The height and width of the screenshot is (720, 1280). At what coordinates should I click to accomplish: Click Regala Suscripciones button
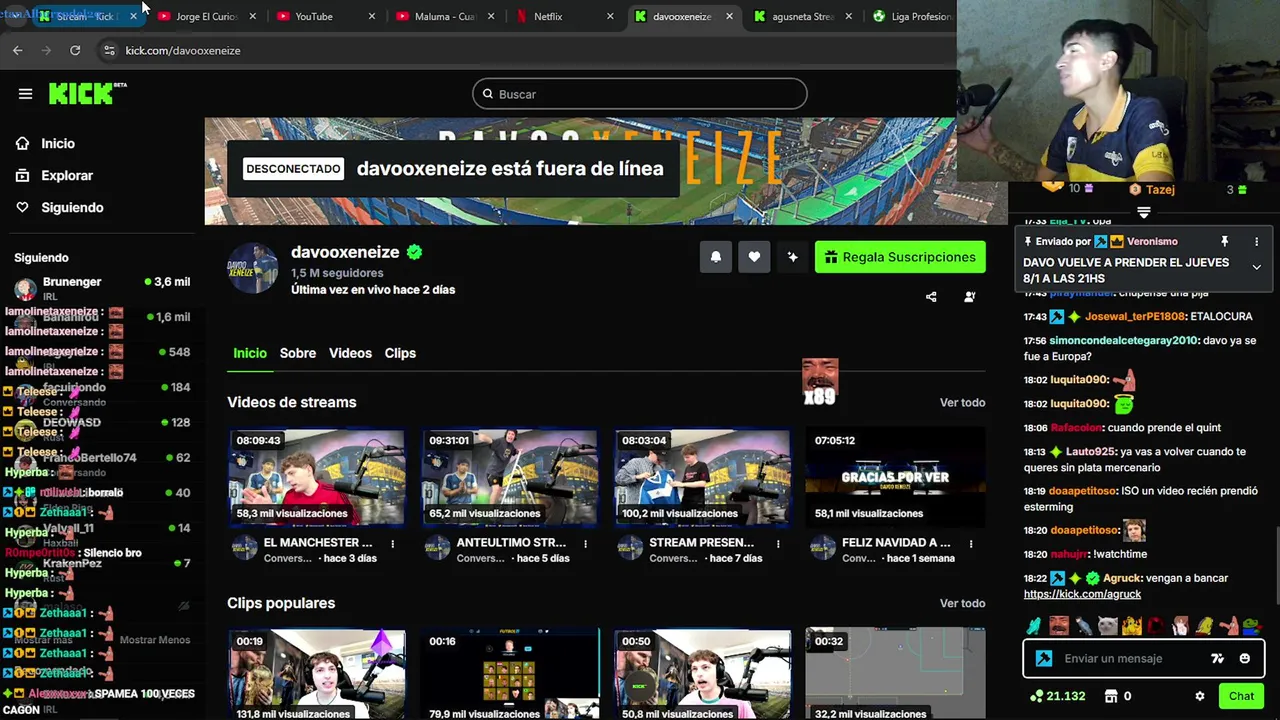(900, 257)
